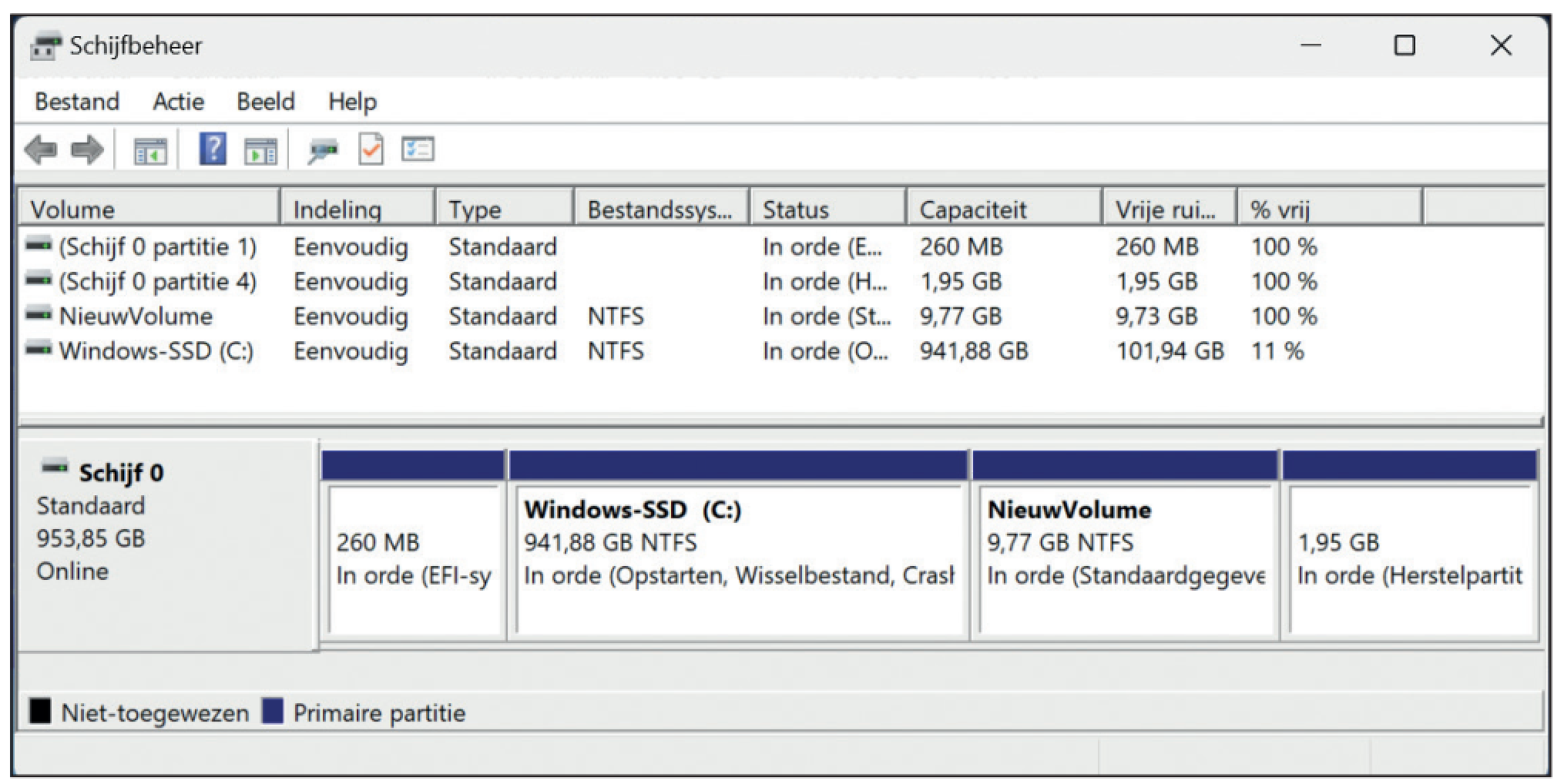
Task: Click the blue Primaire partitie legend swatch
Action: [x=273, y=712]
